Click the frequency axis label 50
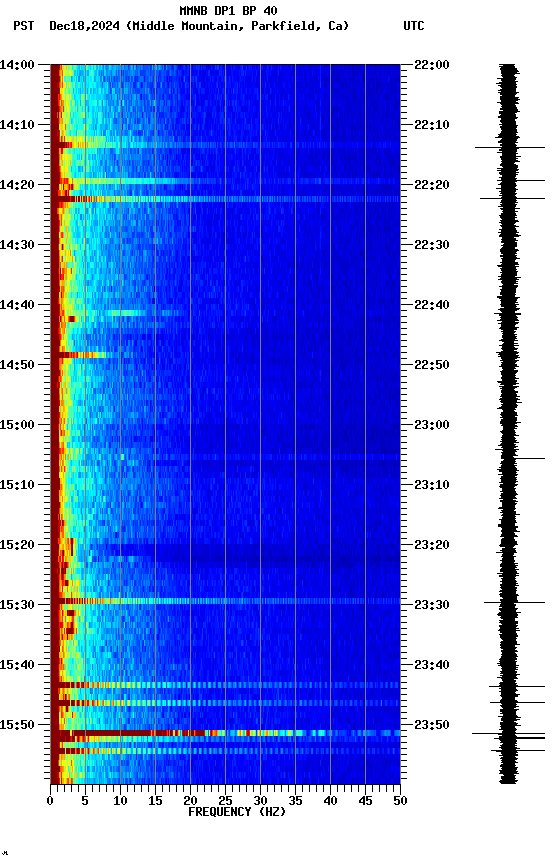 pyautogui.click(x=401, y=801)
